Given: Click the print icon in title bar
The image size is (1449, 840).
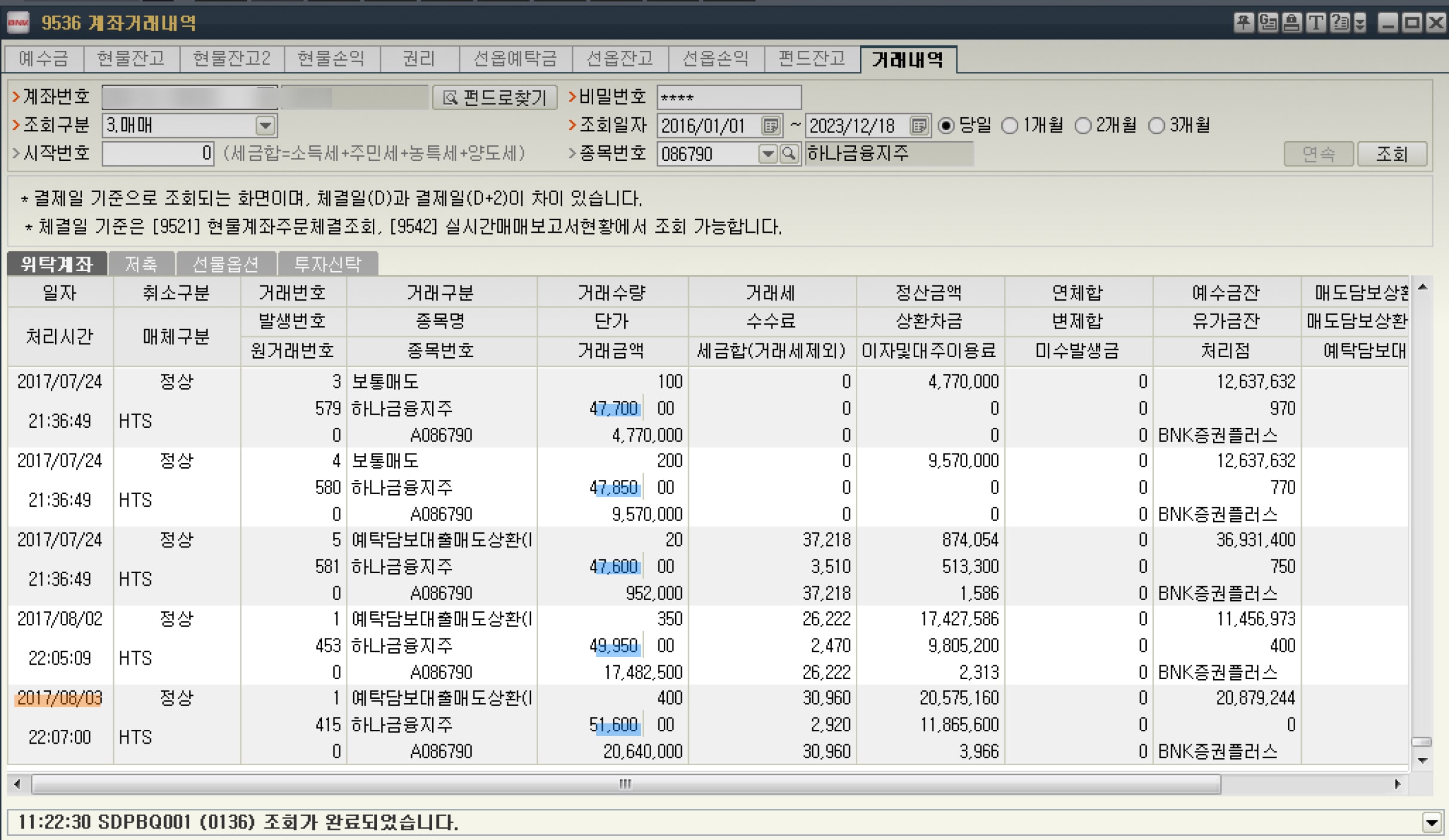Looking at the screenshot, I should [x=1292, y=23].
